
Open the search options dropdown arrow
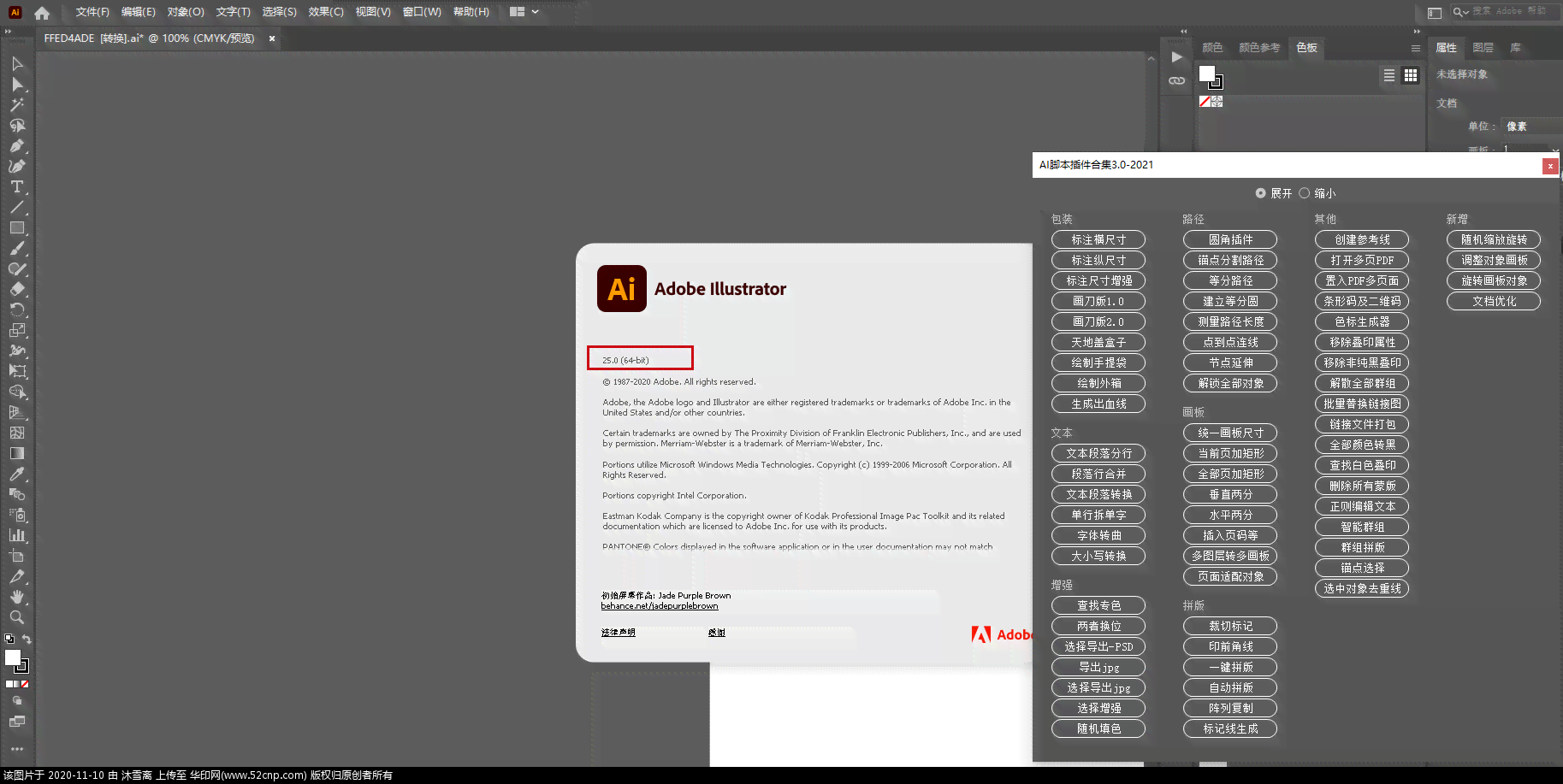click(x=1465, y=12)
